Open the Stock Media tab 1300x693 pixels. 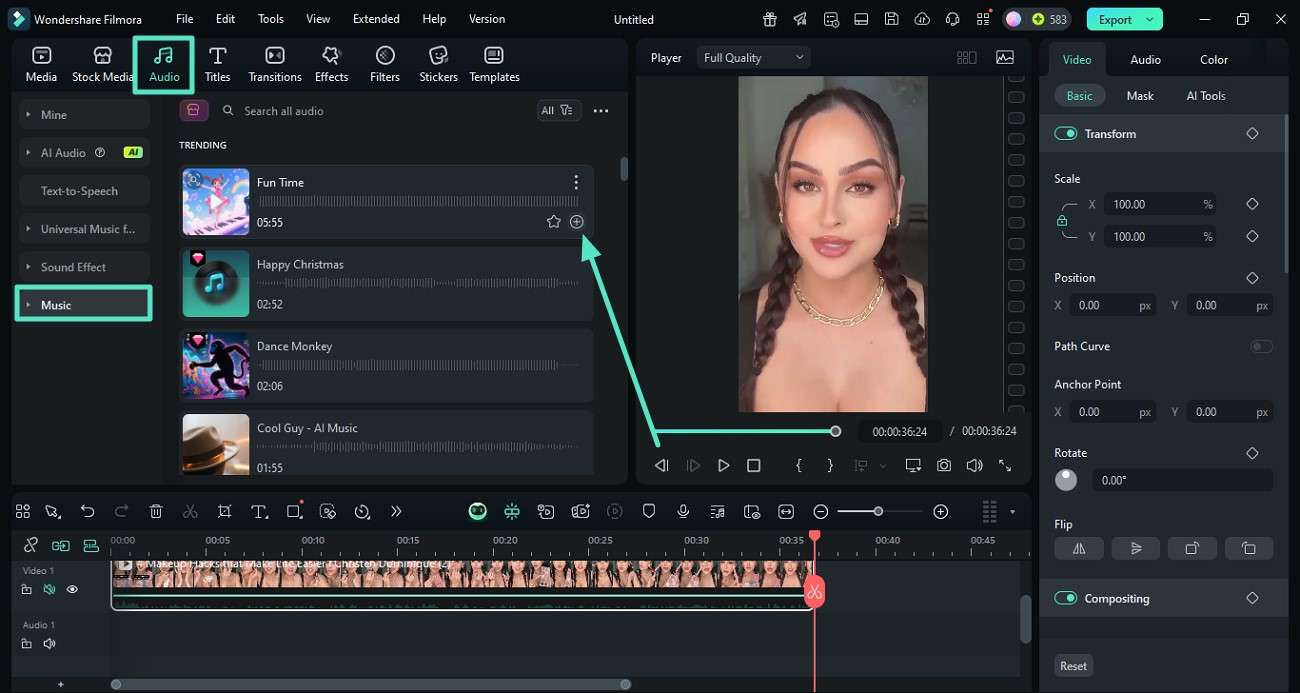(x=102, y=64)
